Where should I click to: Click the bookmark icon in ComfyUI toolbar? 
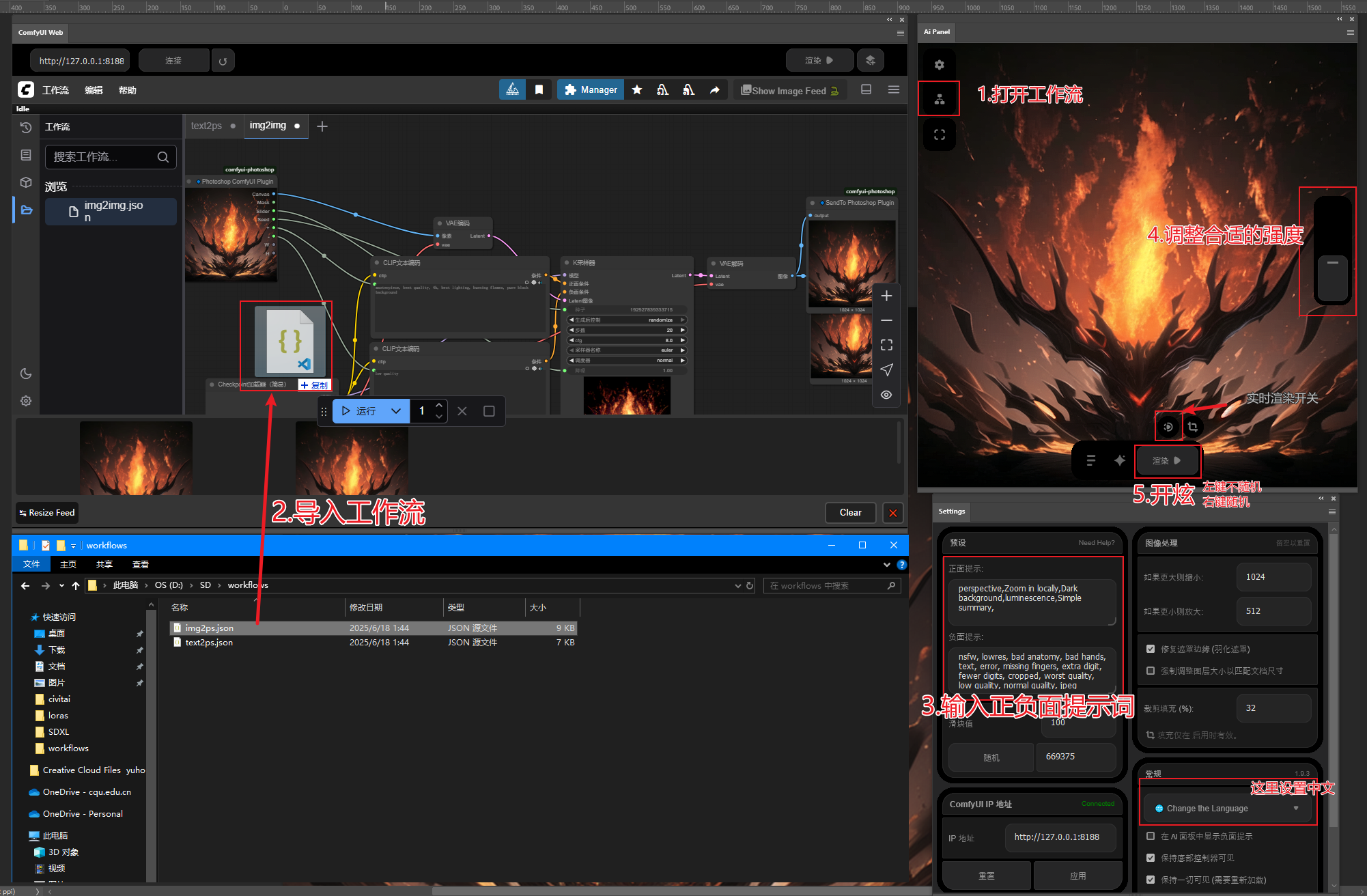point(539,89)
